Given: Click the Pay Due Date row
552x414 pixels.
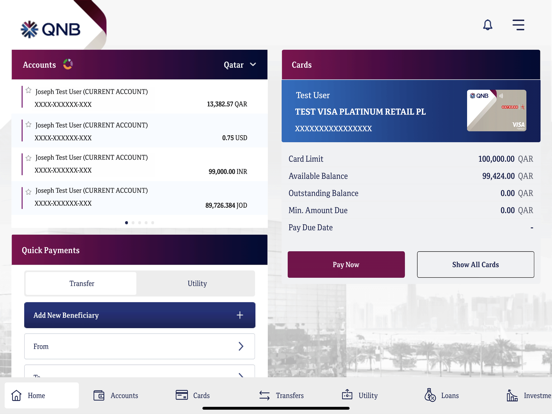Looking at the screenshot, I should pos(411,228).
